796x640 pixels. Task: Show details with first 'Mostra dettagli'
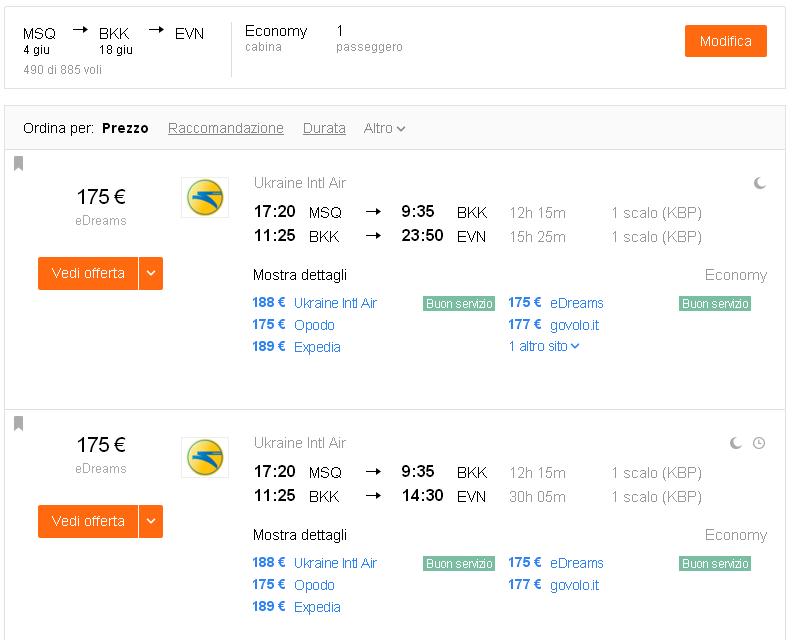tap(300, 275)
